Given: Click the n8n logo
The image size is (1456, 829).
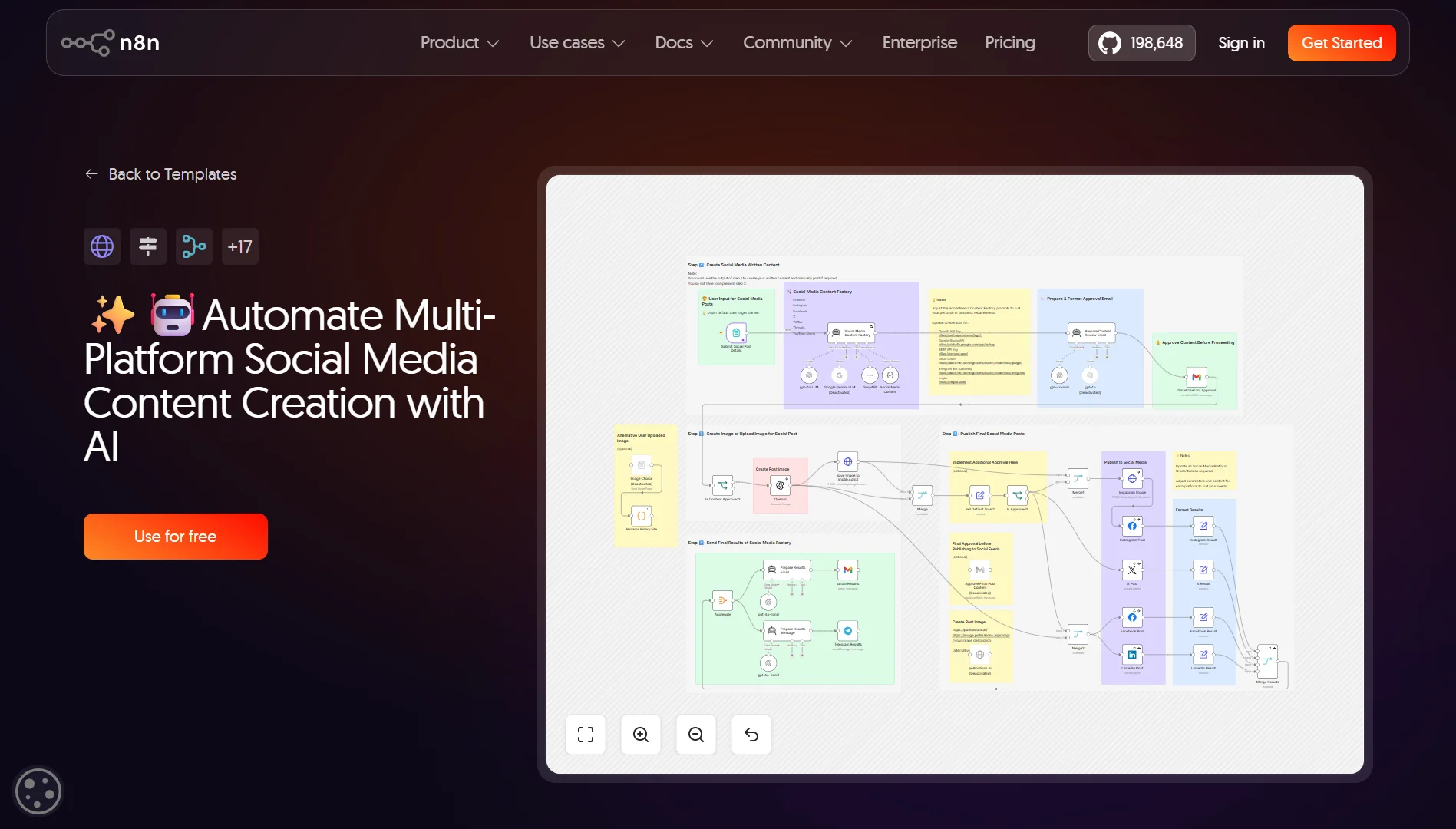Looking at the screenshot, I should click(x=111, y=43).
